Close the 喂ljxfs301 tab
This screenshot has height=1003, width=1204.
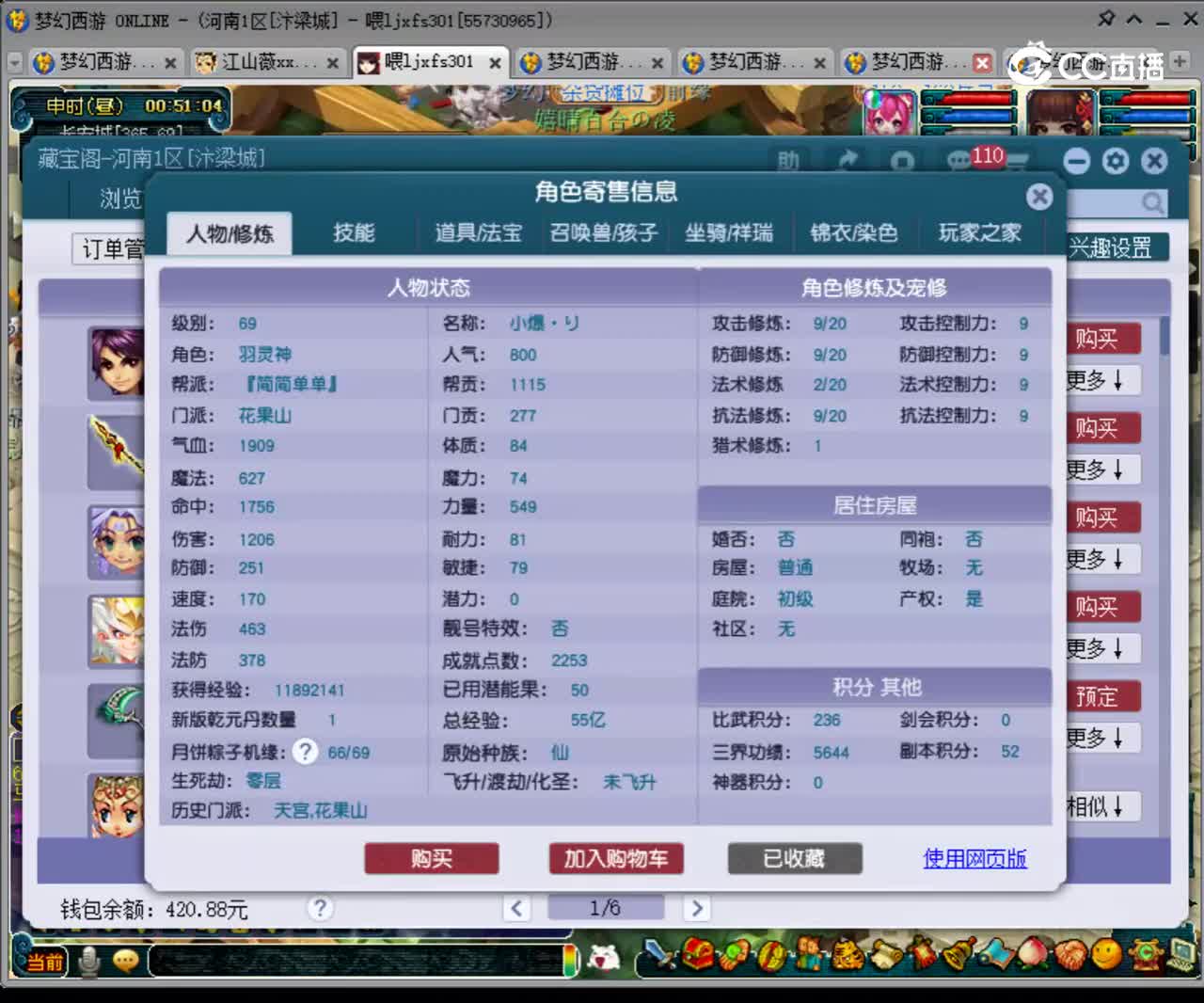495,63
